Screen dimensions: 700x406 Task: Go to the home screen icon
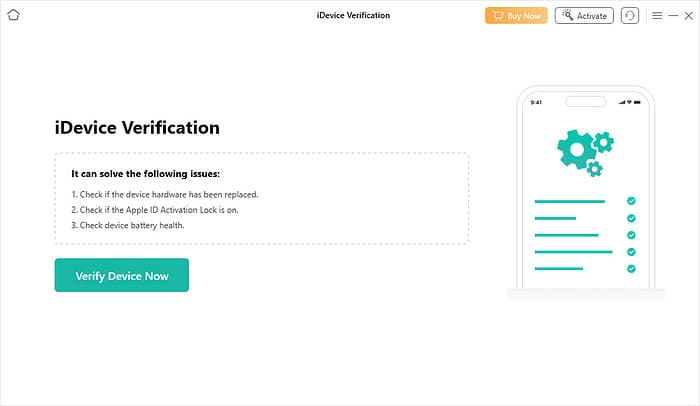13,15
